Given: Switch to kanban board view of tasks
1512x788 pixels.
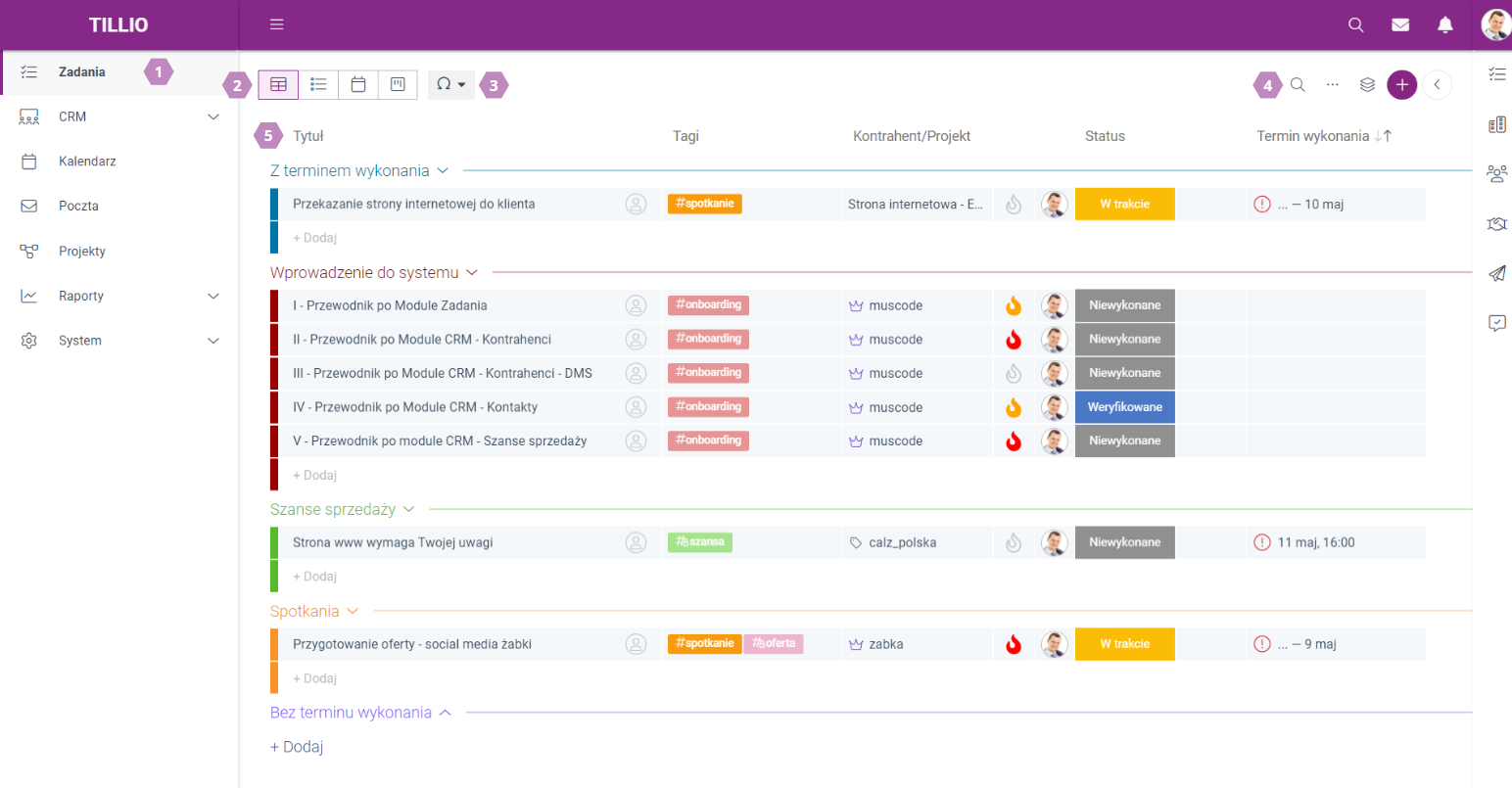Looking at the screenshot, I should point(398,85).
